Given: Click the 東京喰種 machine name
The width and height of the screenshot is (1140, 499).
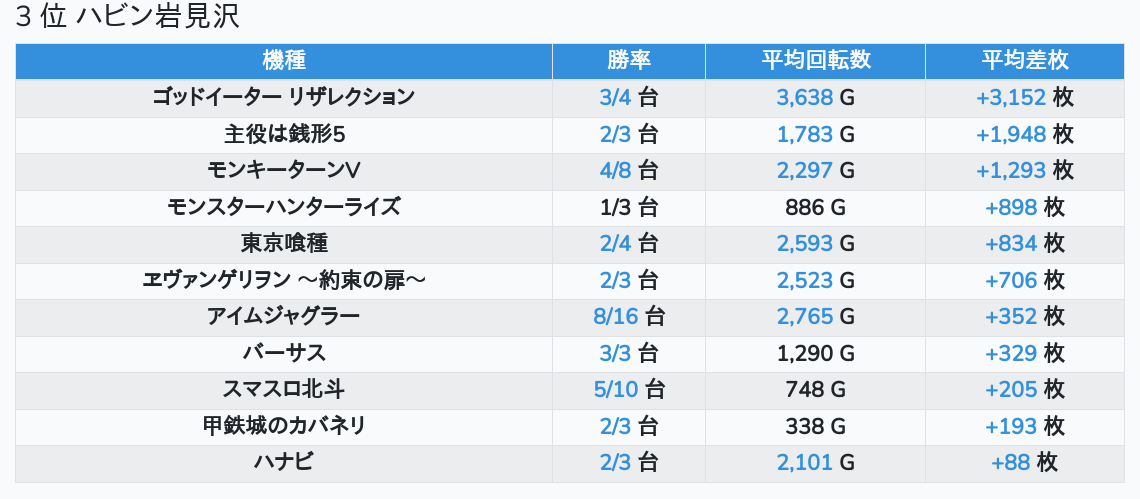Looking at the screenshot, I should coord(284,243).
